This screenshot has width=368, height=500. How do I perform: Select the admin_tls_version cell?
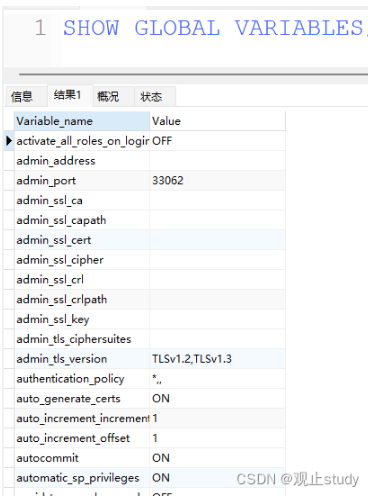[82, 359]
